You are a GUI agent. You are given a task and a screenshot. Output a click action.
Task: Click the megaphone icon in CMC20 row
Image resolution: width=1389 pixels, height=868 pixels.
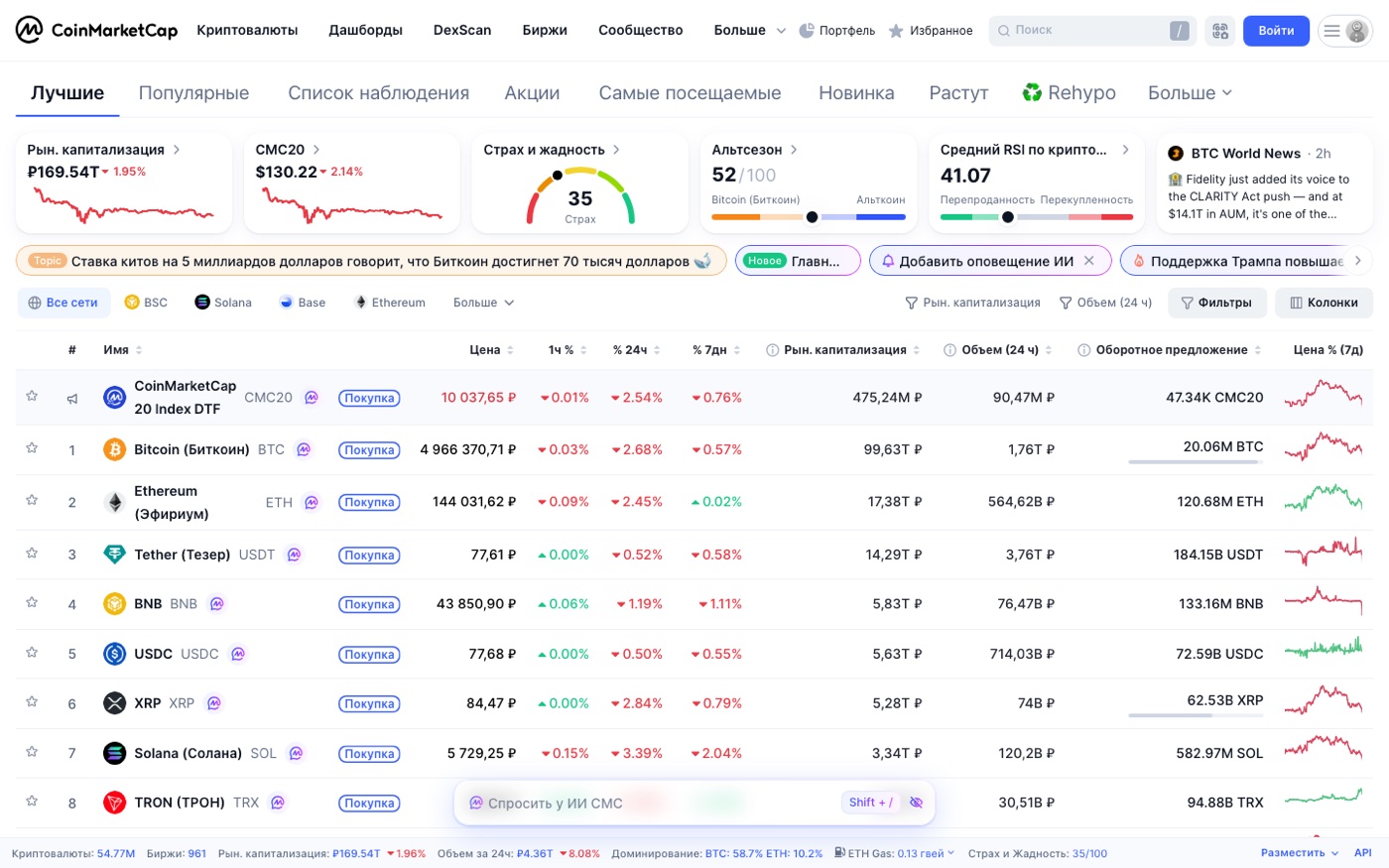(72, 399)
